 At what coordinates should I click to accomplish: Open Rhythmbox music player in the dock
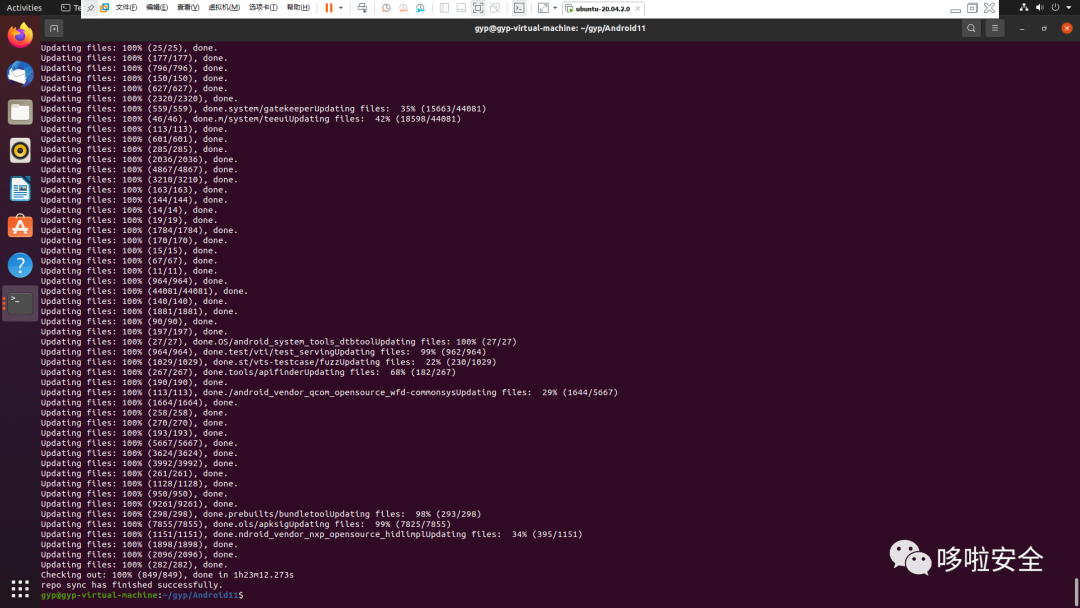[x=20, y=150]
